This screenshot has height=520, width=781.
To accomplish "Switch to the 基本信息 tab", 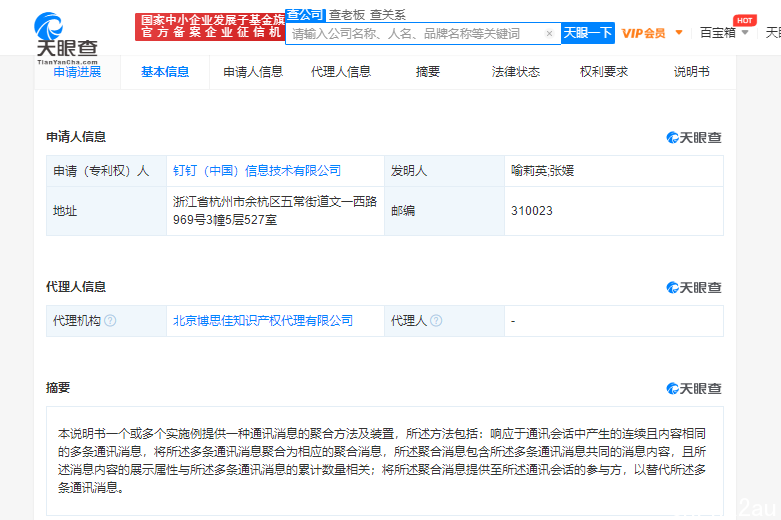I will [x=165, y=72].
